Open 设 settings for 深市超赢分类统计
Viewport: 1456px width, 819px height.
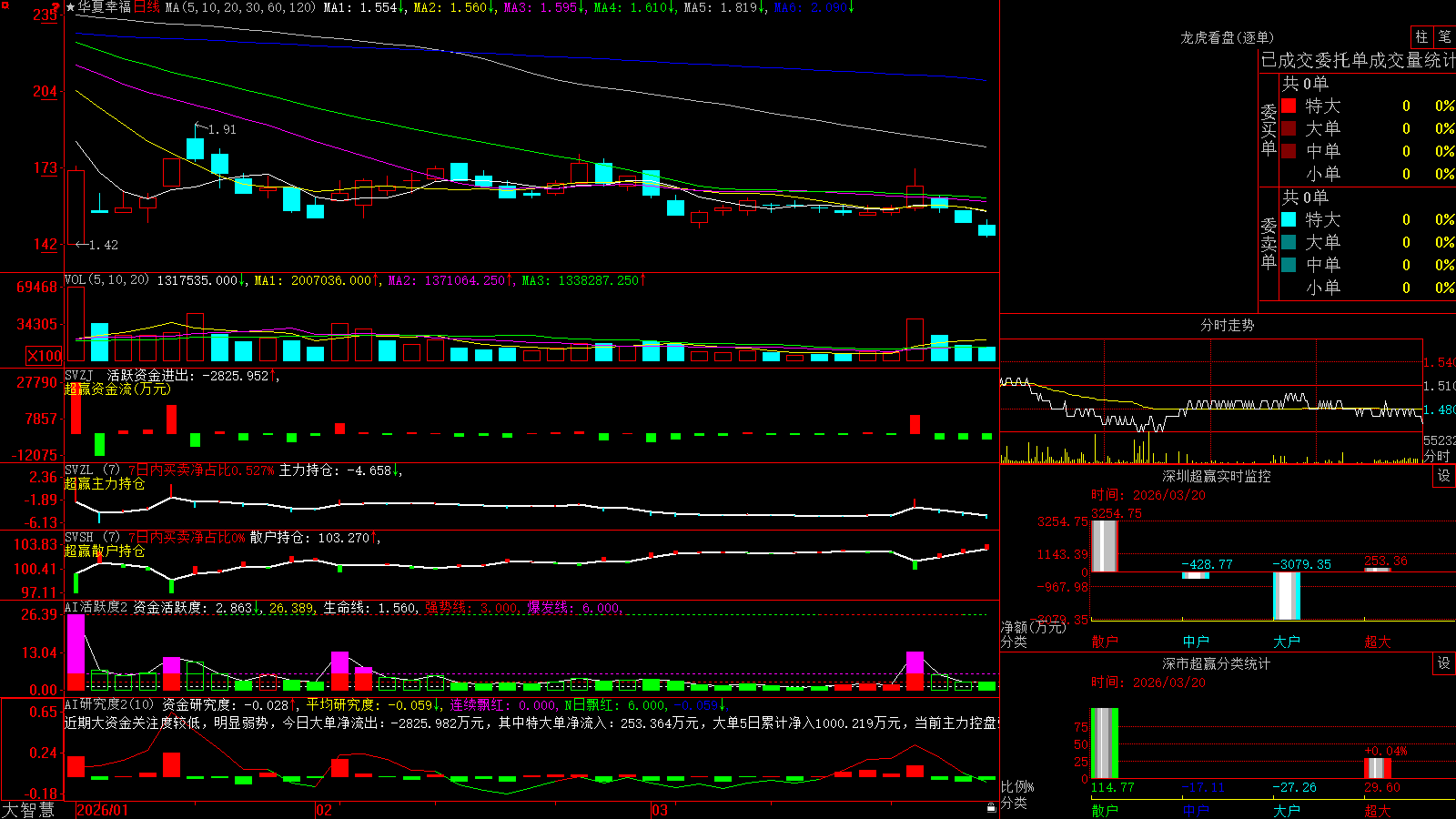1444,663
